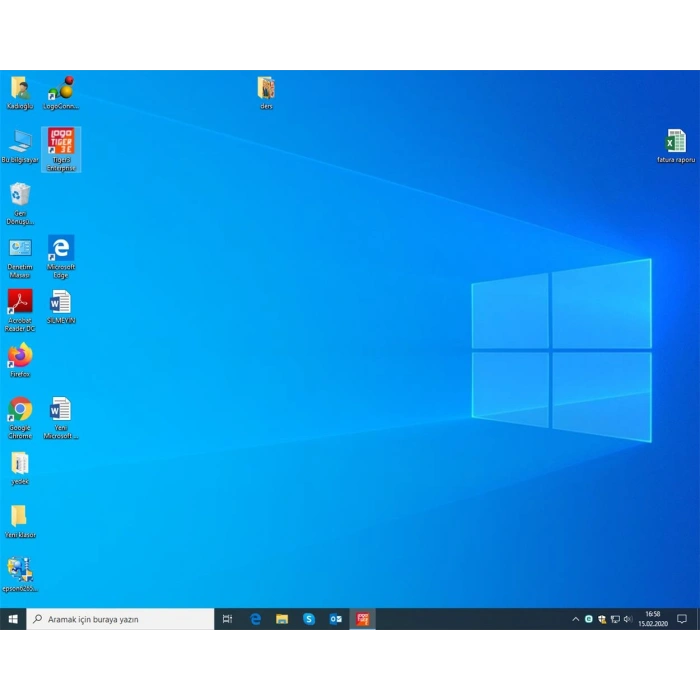Open the Kadıoglu user folder icon

[20, 93]
